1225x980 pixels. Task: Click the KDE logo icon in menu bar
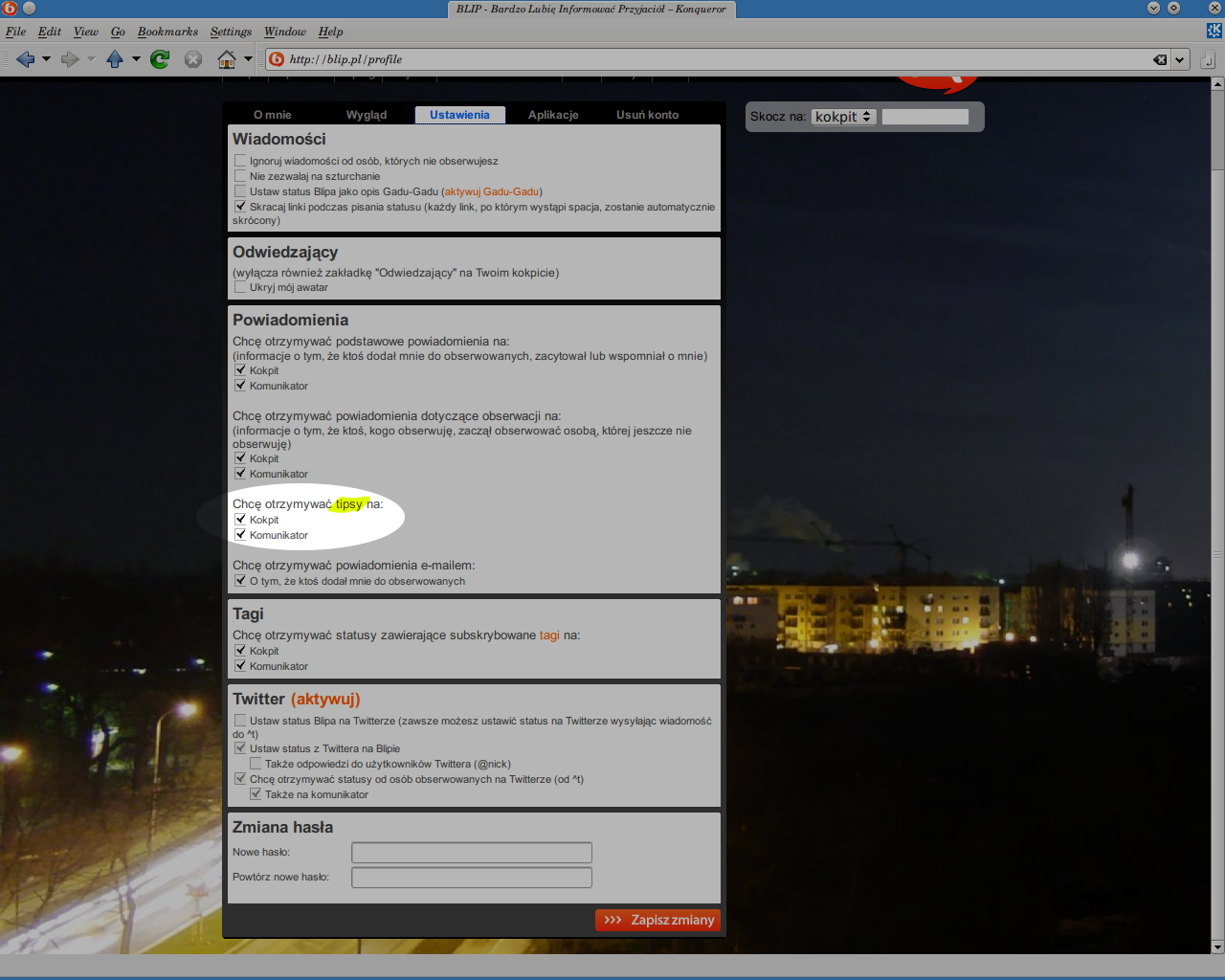(1214, 31)
